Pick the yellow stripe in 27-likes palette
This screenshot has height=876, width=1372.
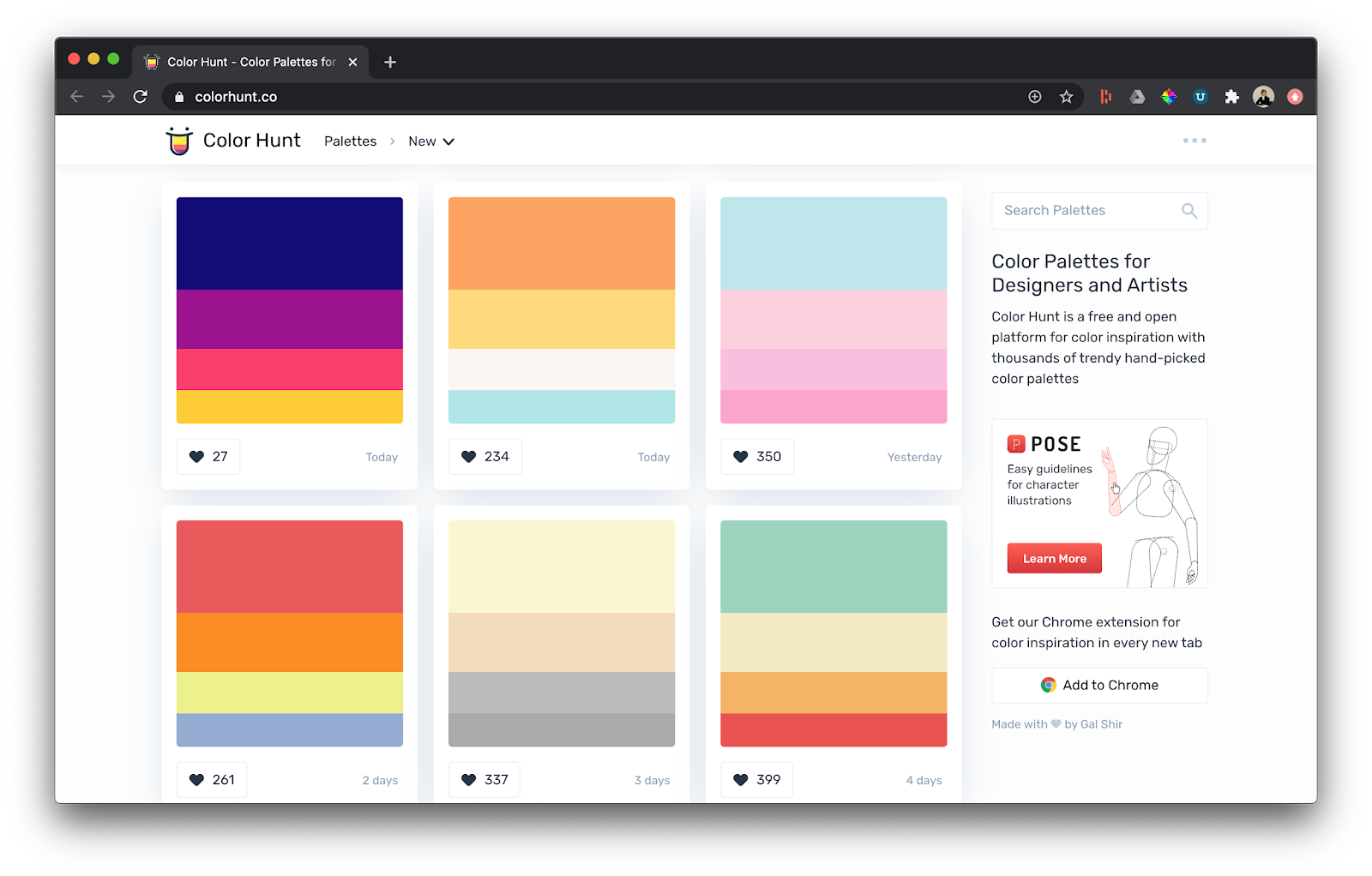pyautogui.click(x=290, y=407)
